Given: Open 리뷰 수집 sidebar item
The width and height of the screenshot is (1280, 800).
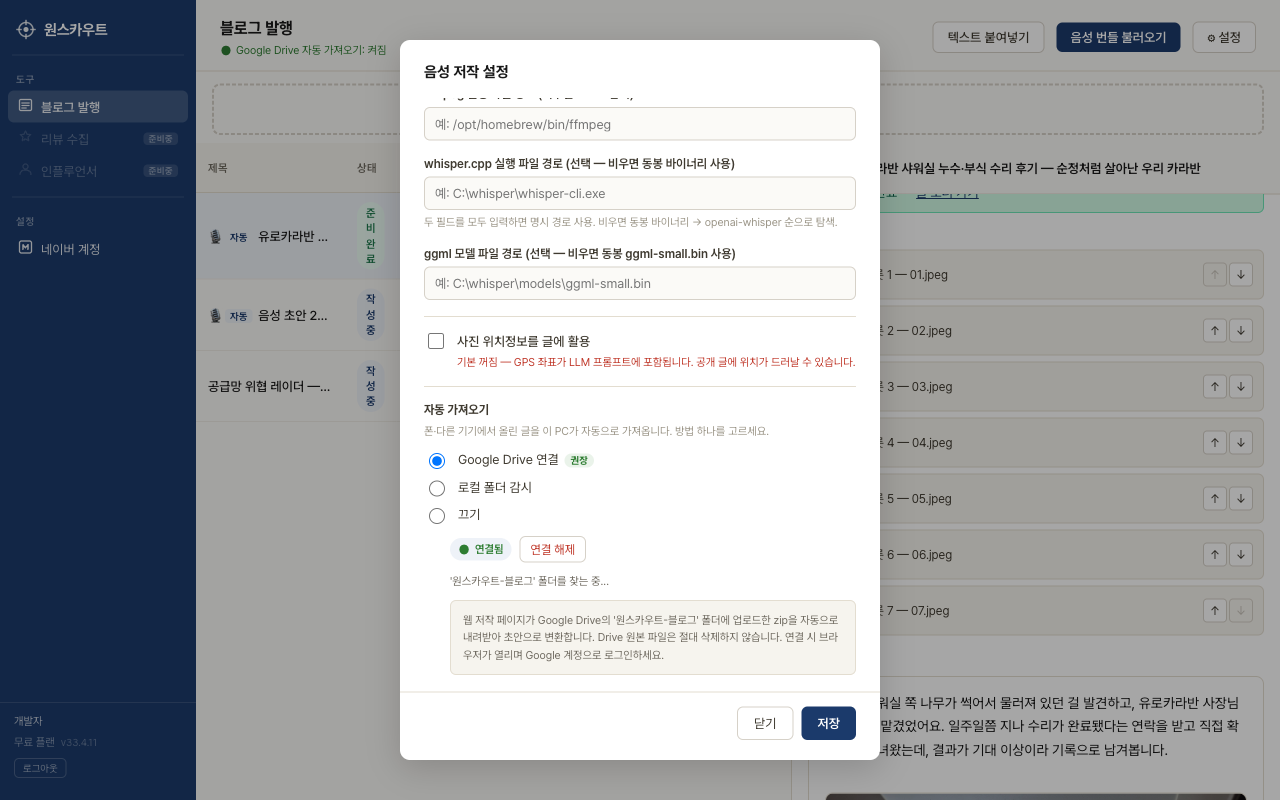Looking at the screenshot, I should tap(98, 139).
